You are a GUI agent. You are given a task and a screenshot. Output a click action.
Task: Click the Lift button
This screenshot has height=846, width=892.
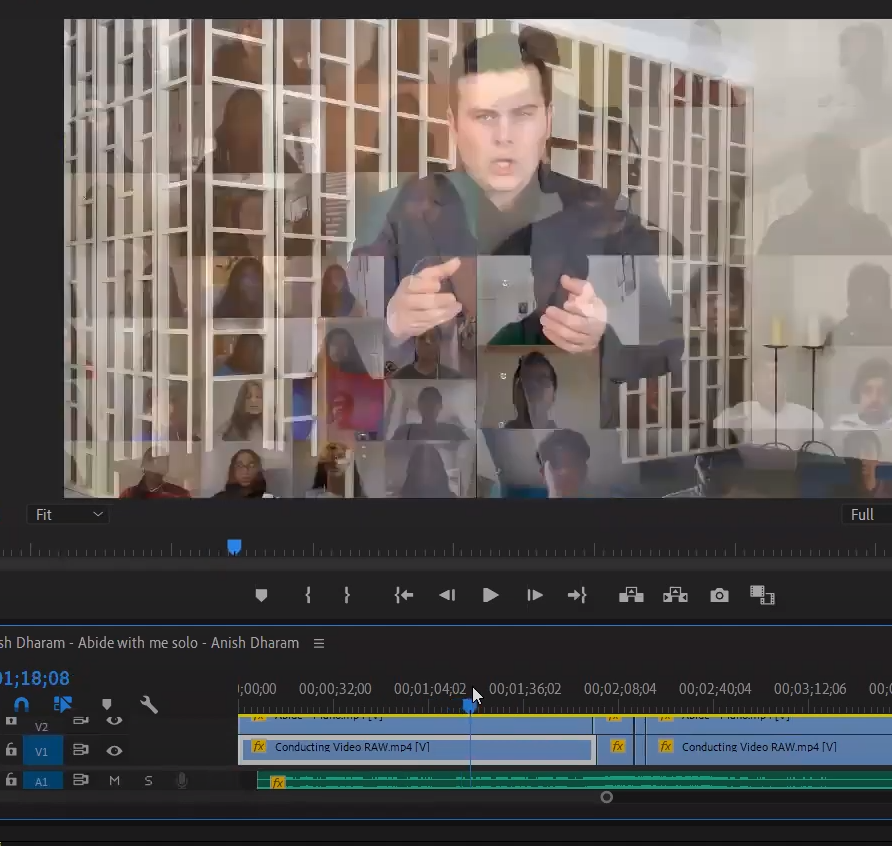click(x=631, y=595)
